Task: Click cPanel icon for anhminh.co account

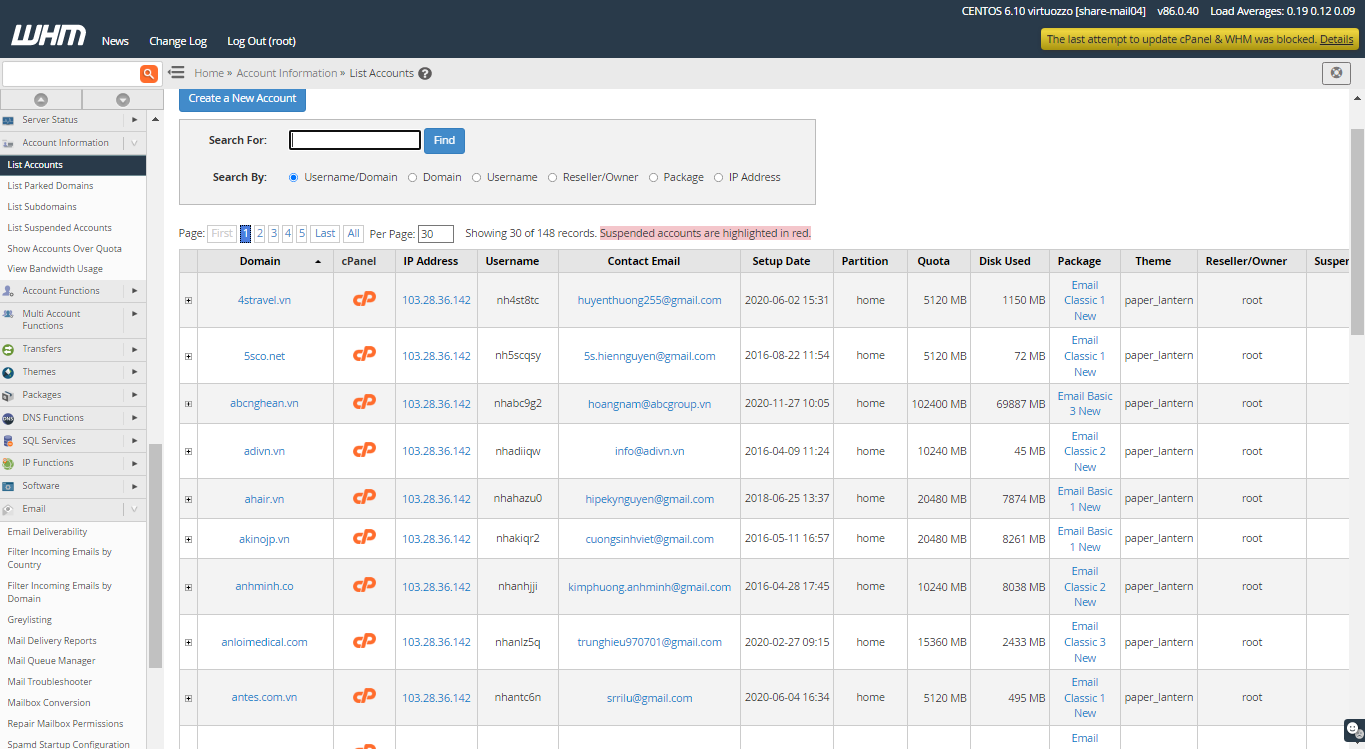Action: pyautogui.click(x=365, y=585)
